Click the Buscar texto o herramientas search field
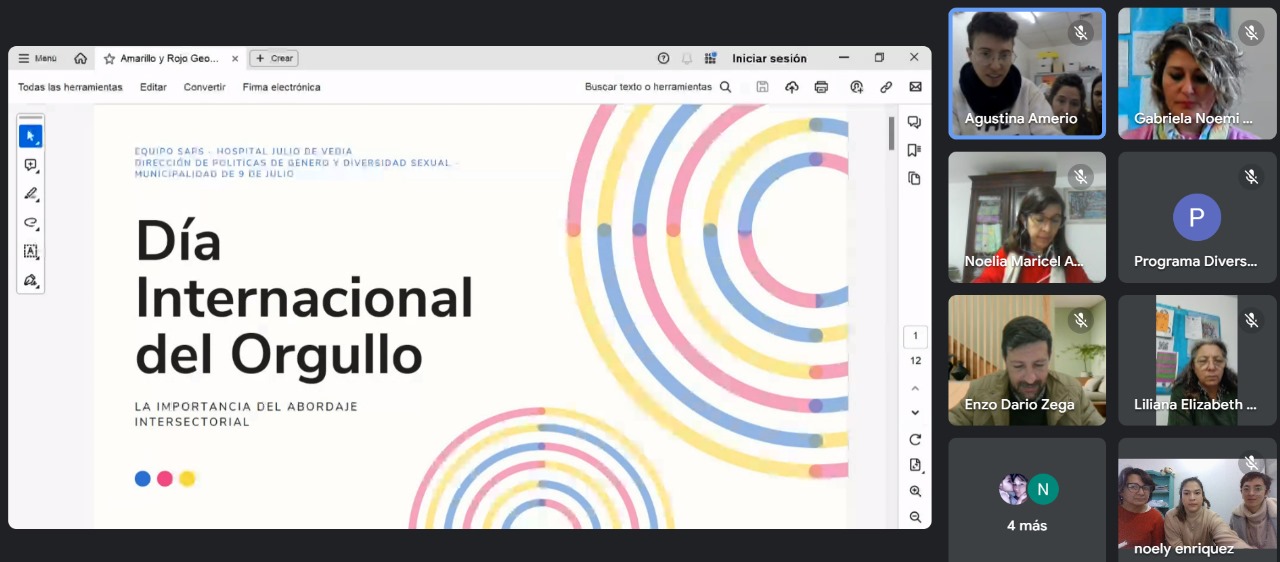This screenshot has width=1280, height=562. click(x=648, y=87)
